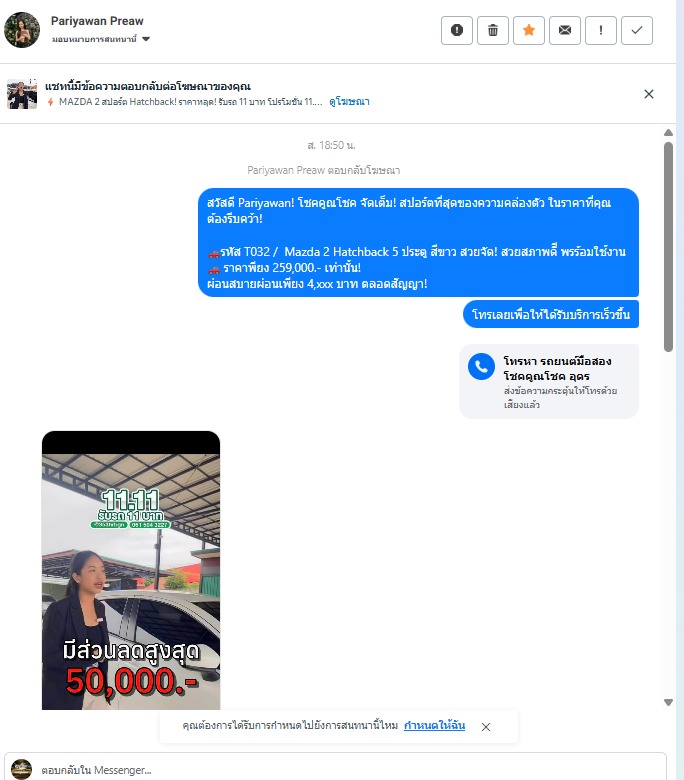
Task: Delete conversation with the trash icon
Action: pyautogui.click(x=493, y=30)
